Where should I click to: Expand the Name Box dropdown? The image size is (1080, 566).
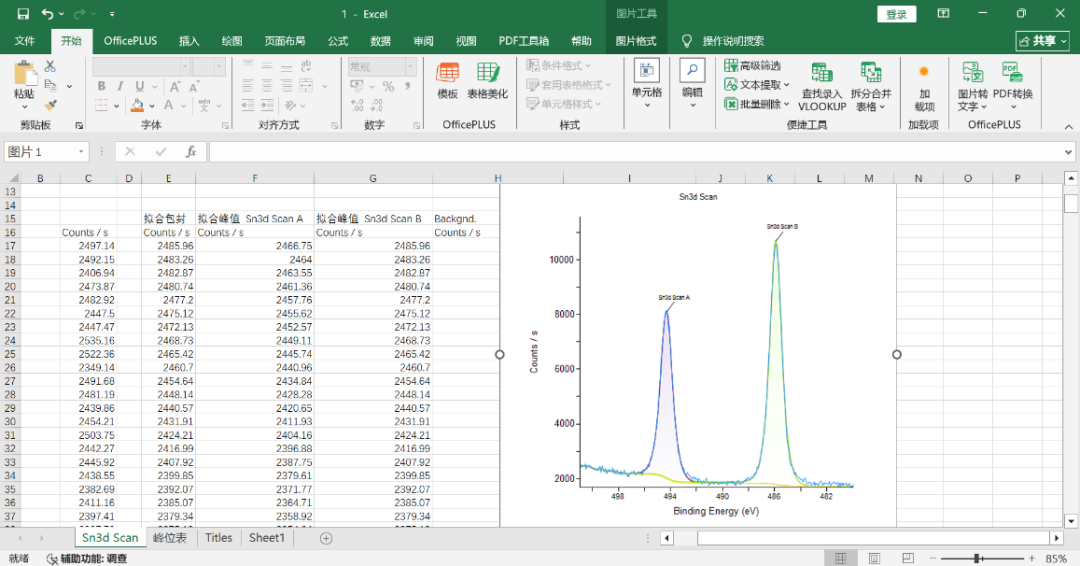[x=81, y=152]
